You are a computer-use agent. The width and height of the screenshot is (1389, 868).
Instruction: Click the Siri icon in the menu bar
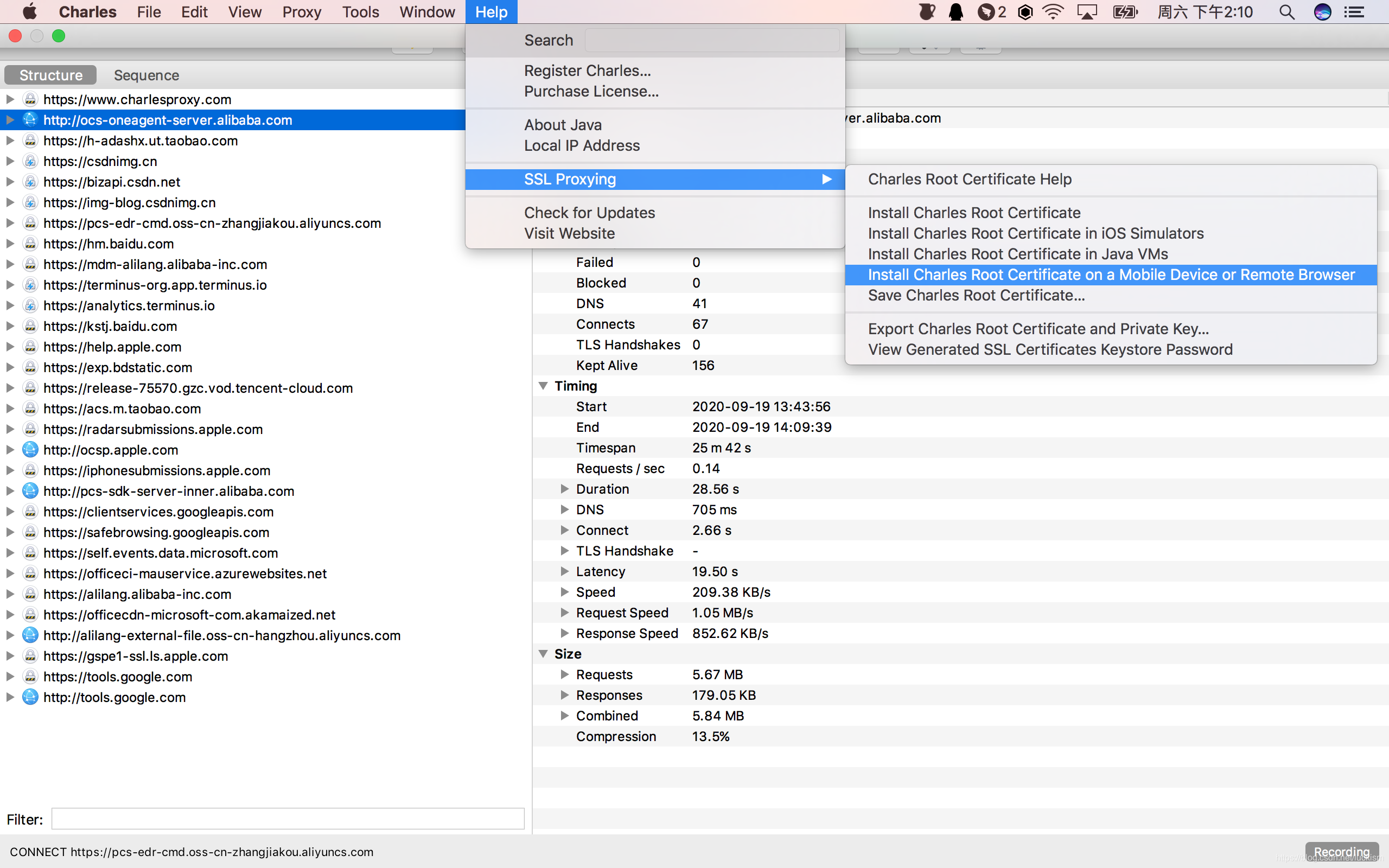coord(1322,11)
